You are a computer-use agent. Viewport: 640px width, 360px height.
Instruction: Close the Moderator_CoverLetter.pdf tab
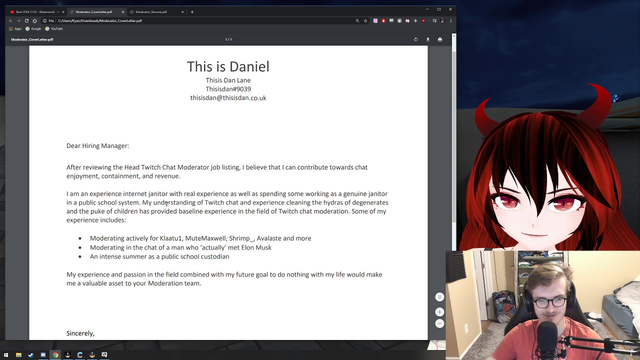(123, 12)
